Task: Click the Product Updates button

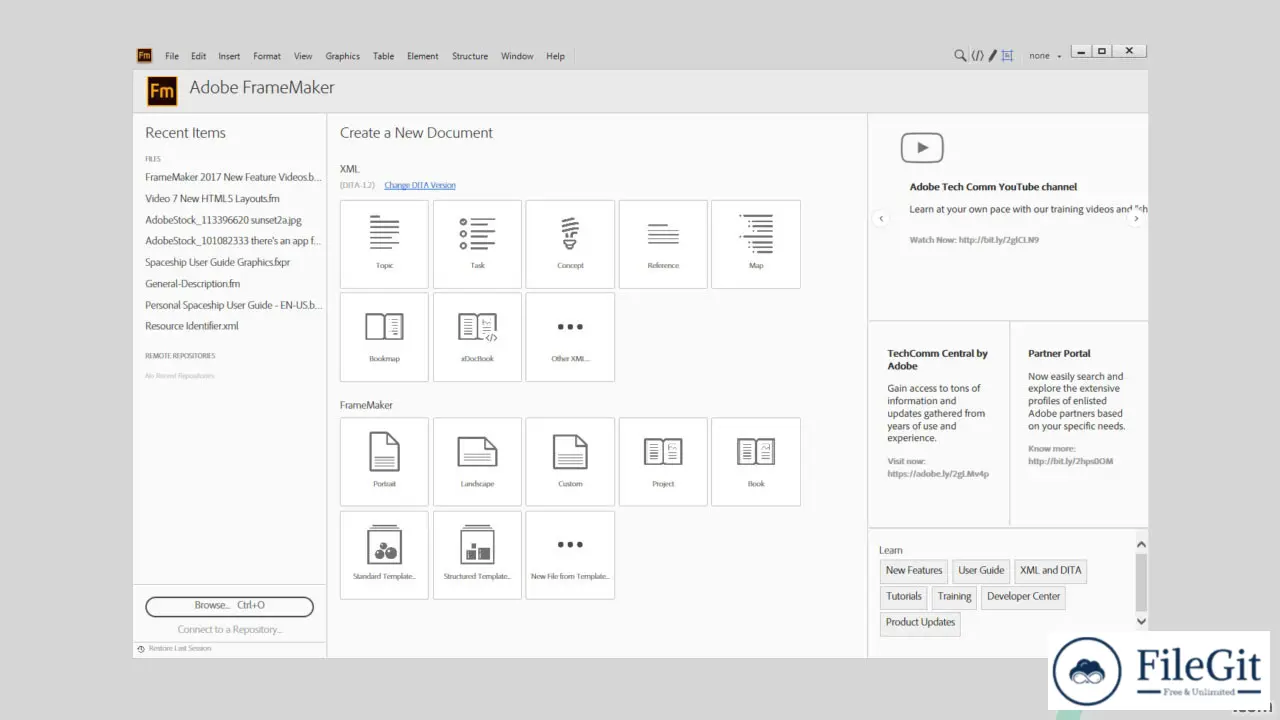Action: (x=920, y=623)
